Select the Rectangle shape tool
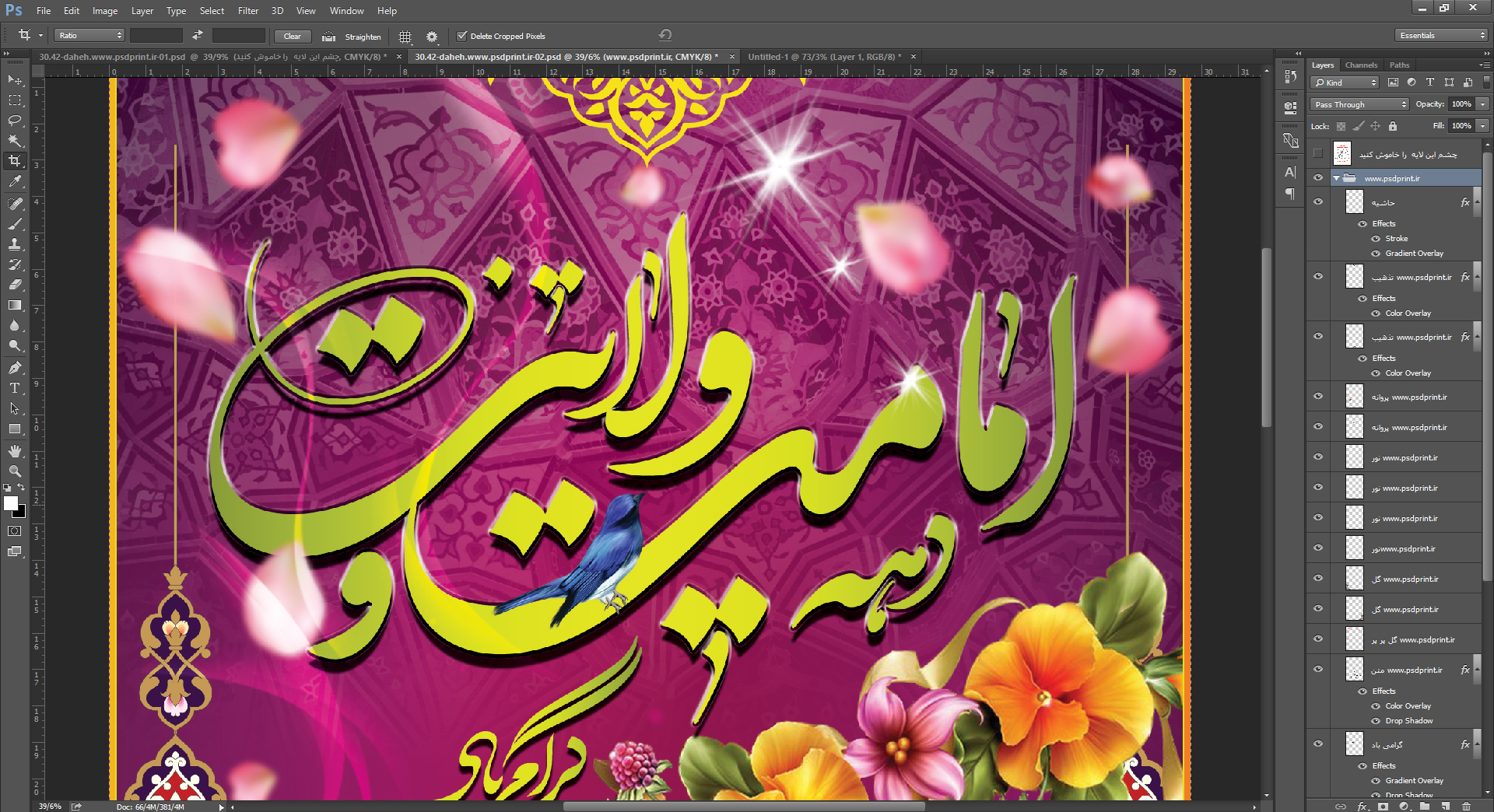Screen dimensions: 1494x812 coord(15,429)
